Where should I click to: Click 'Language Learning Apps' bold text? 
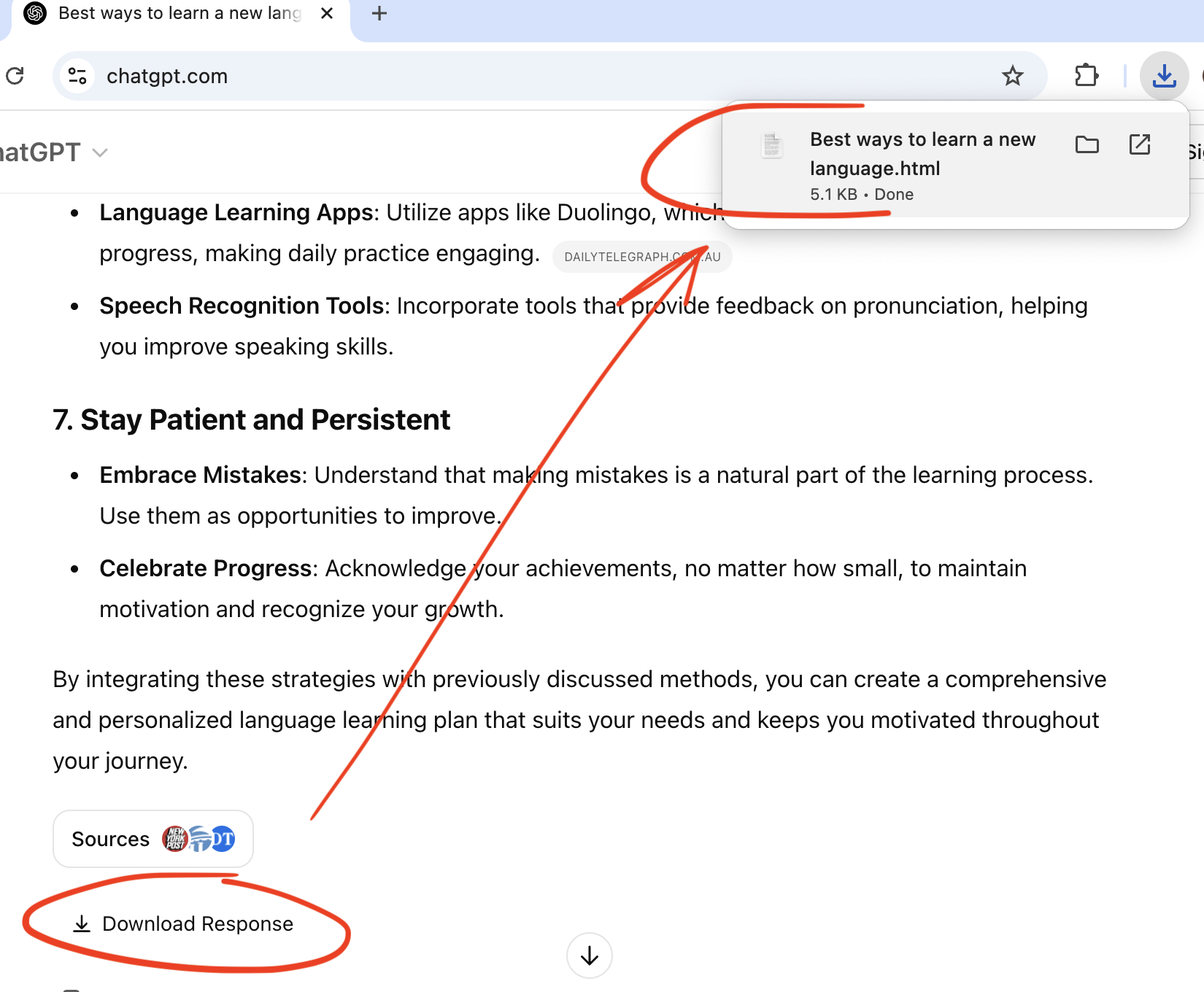(236, 212)
